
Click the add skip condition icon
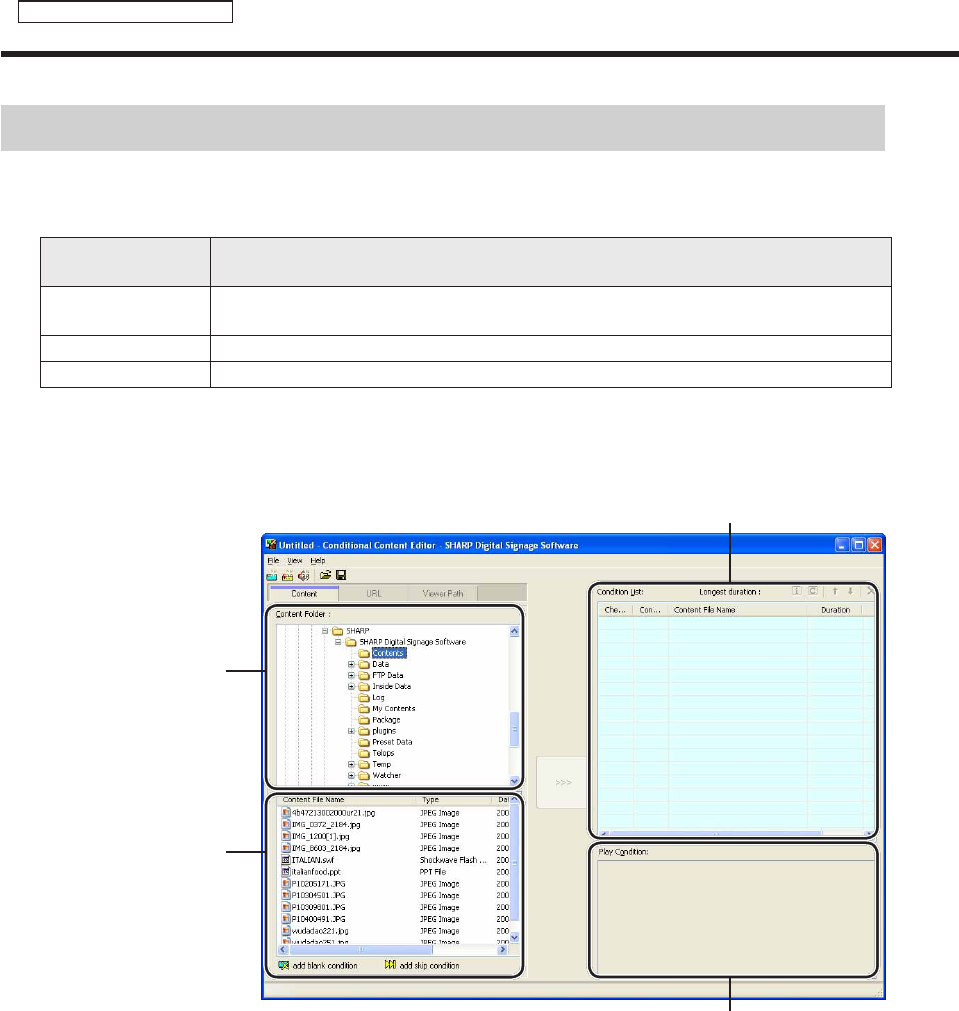(x=390, y=965)
